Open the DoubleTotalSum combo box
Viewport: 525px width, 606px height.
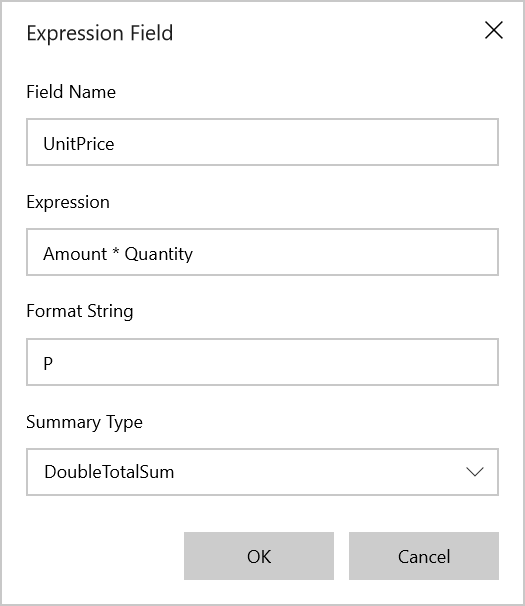pos(262,472)
